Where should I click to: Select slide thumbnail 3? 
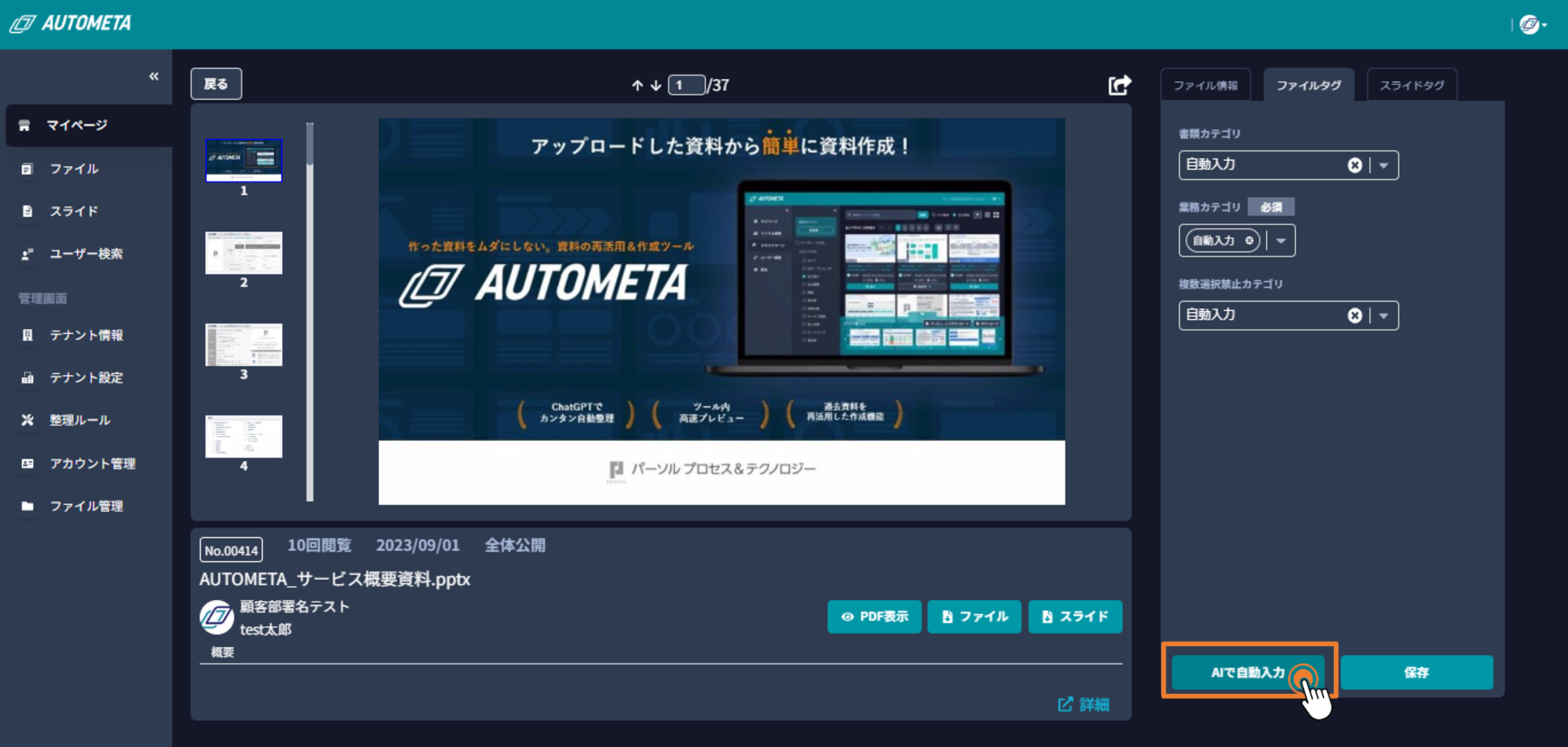[x=243, y=345]
